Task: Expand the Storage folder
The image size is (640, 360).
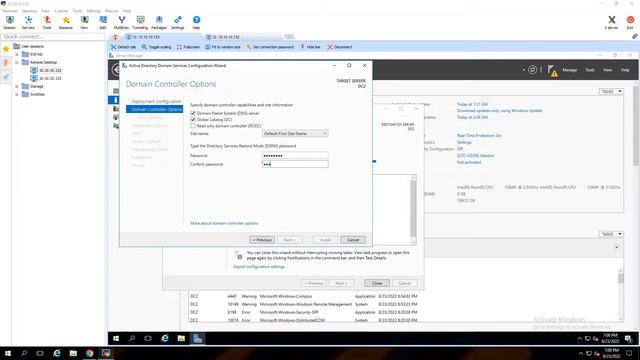Action: click(17, 87)
